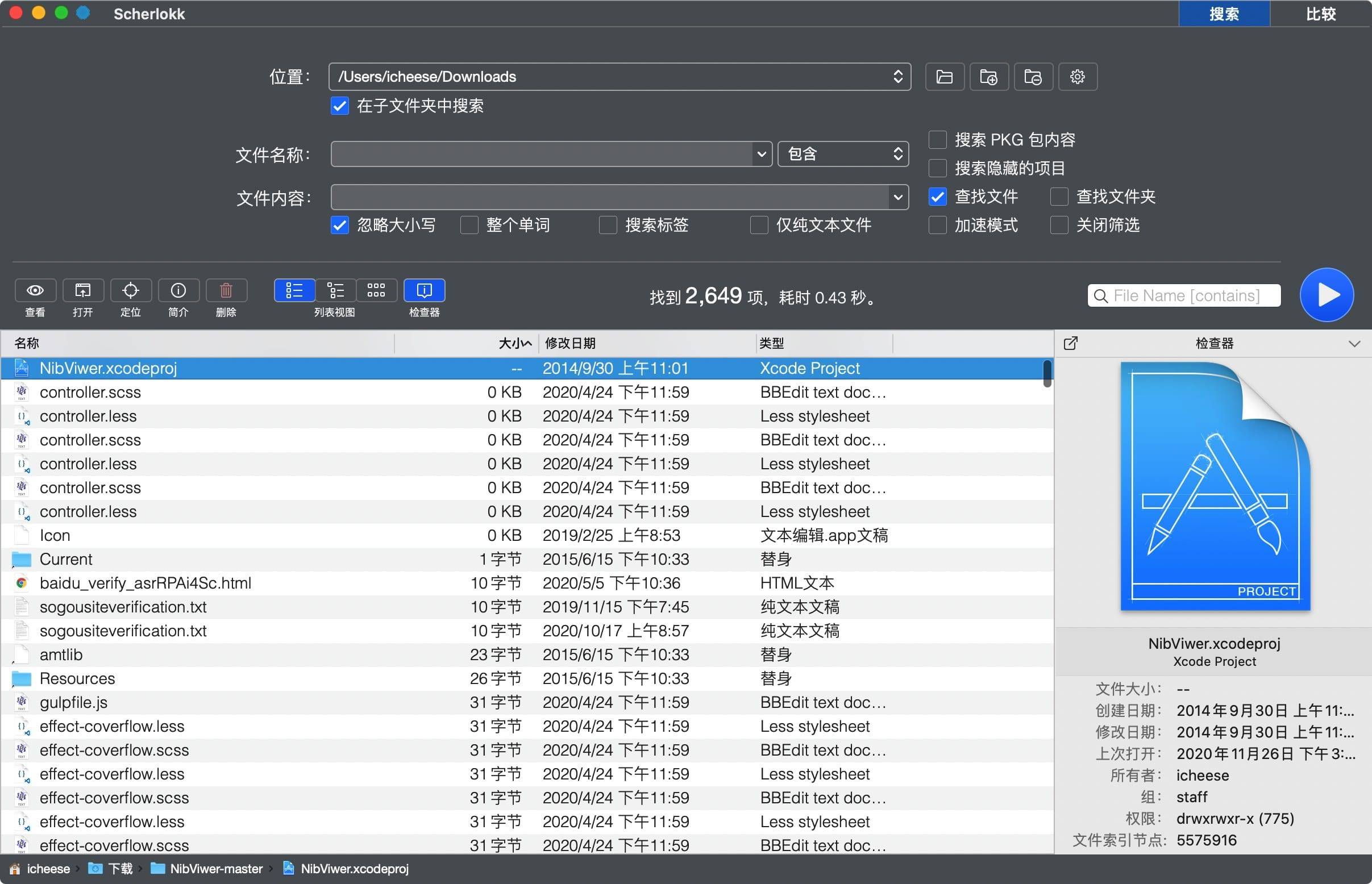Detach the inspector into a separate window
This screenshot has height=884, width=1372.
click(x=1071, y=343)
